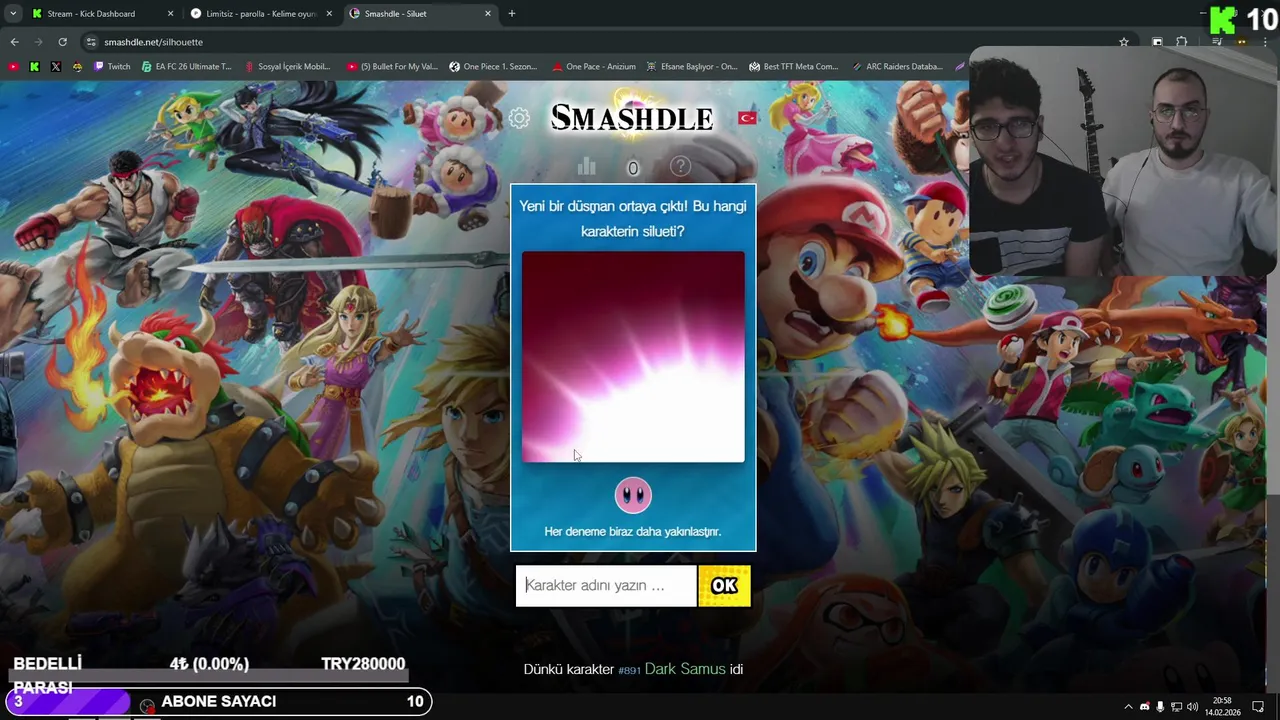The width and height of the screenshot is (1280, 720).
Task: Open network status tray icon
Action: (x=1177, y=707)
